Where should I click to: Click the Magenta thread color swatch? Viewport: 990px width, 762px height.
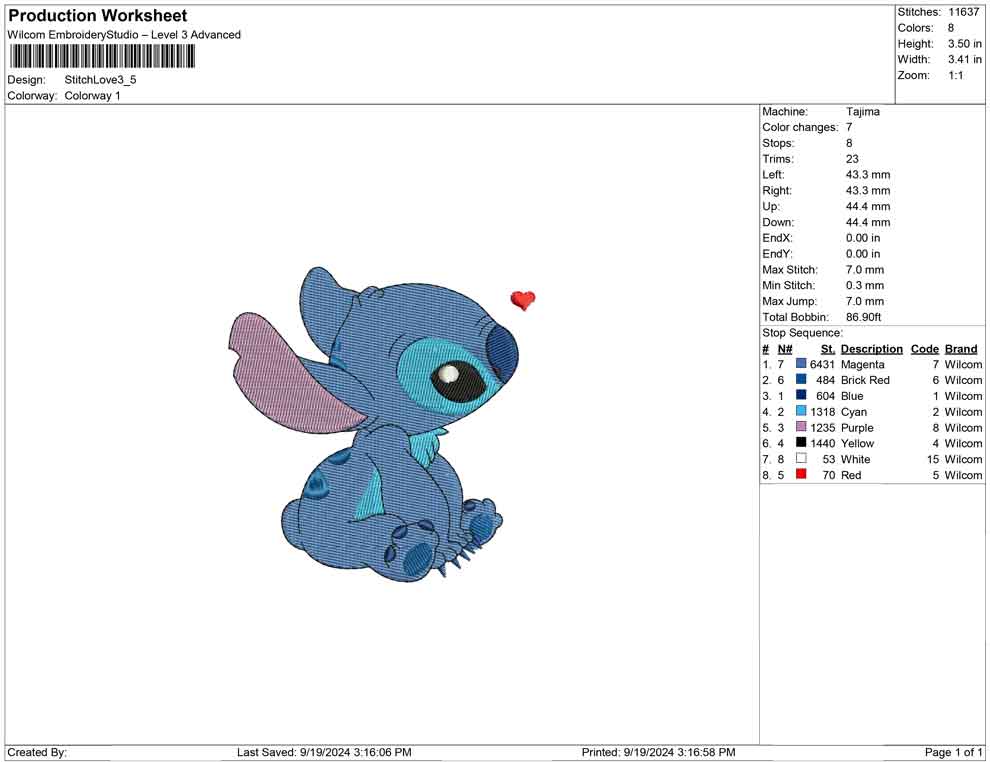801,365
